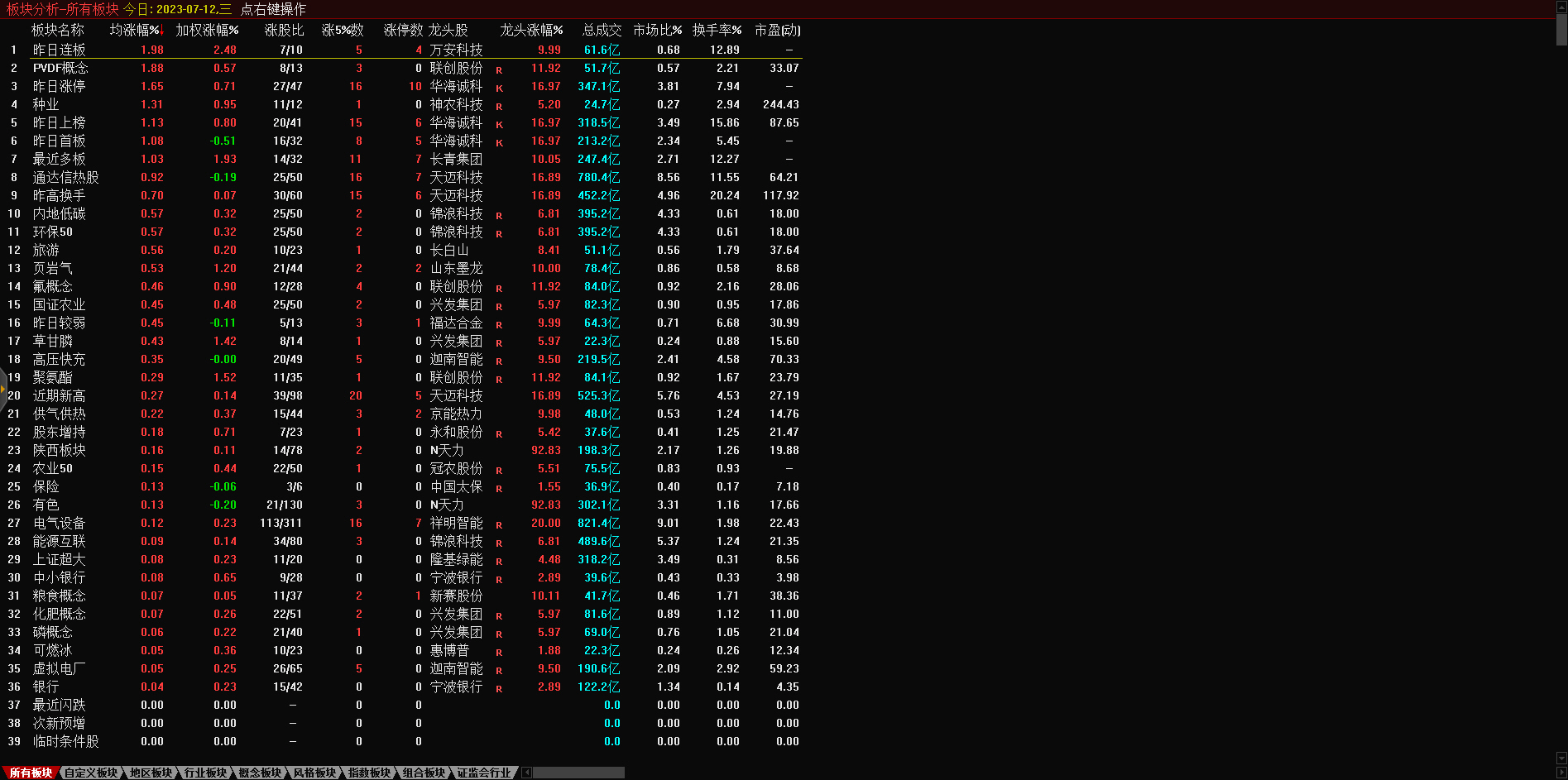The image size is (1568, 780).
Task: Click the left arrow of horizontal tab scrollbar
Action: (x=527, y=773)
